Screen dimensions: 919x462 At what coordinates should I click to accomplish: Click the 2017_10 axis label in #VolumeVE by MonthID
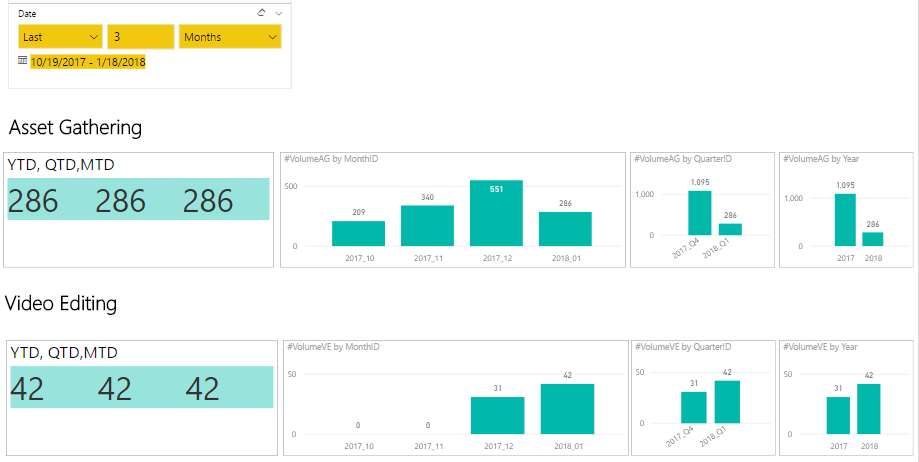click(x=359, y=446)
